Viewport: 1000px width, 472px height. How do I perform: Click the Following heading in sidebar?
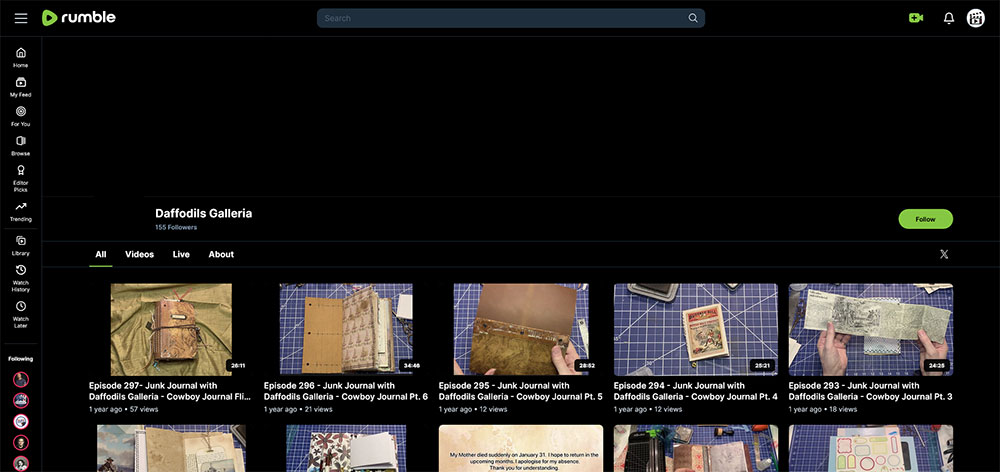[x=20, y=358]
